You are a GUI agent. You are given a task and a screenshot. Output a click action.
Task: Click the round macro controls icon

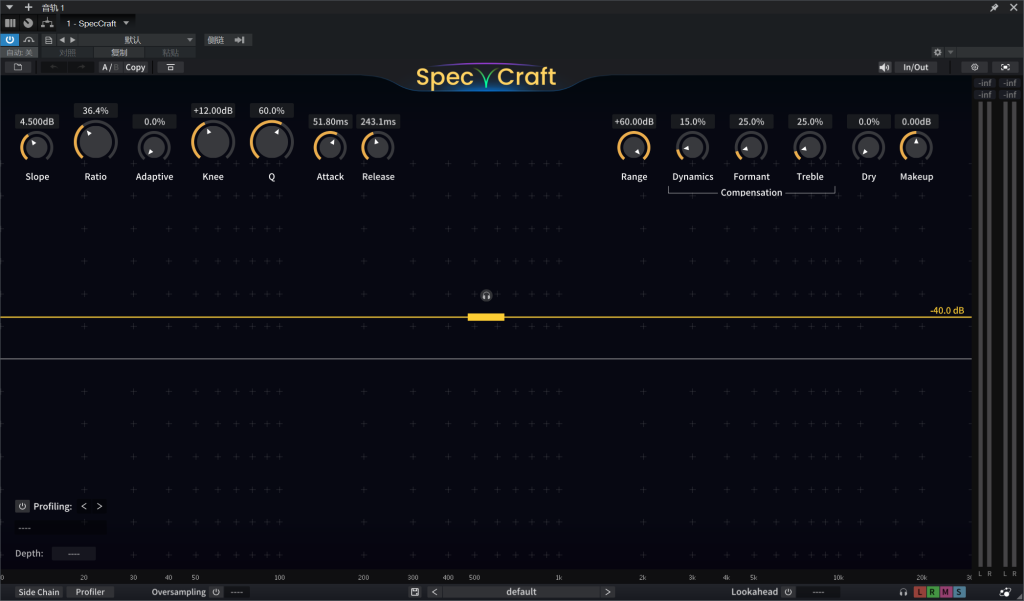(x=28, y=23)
